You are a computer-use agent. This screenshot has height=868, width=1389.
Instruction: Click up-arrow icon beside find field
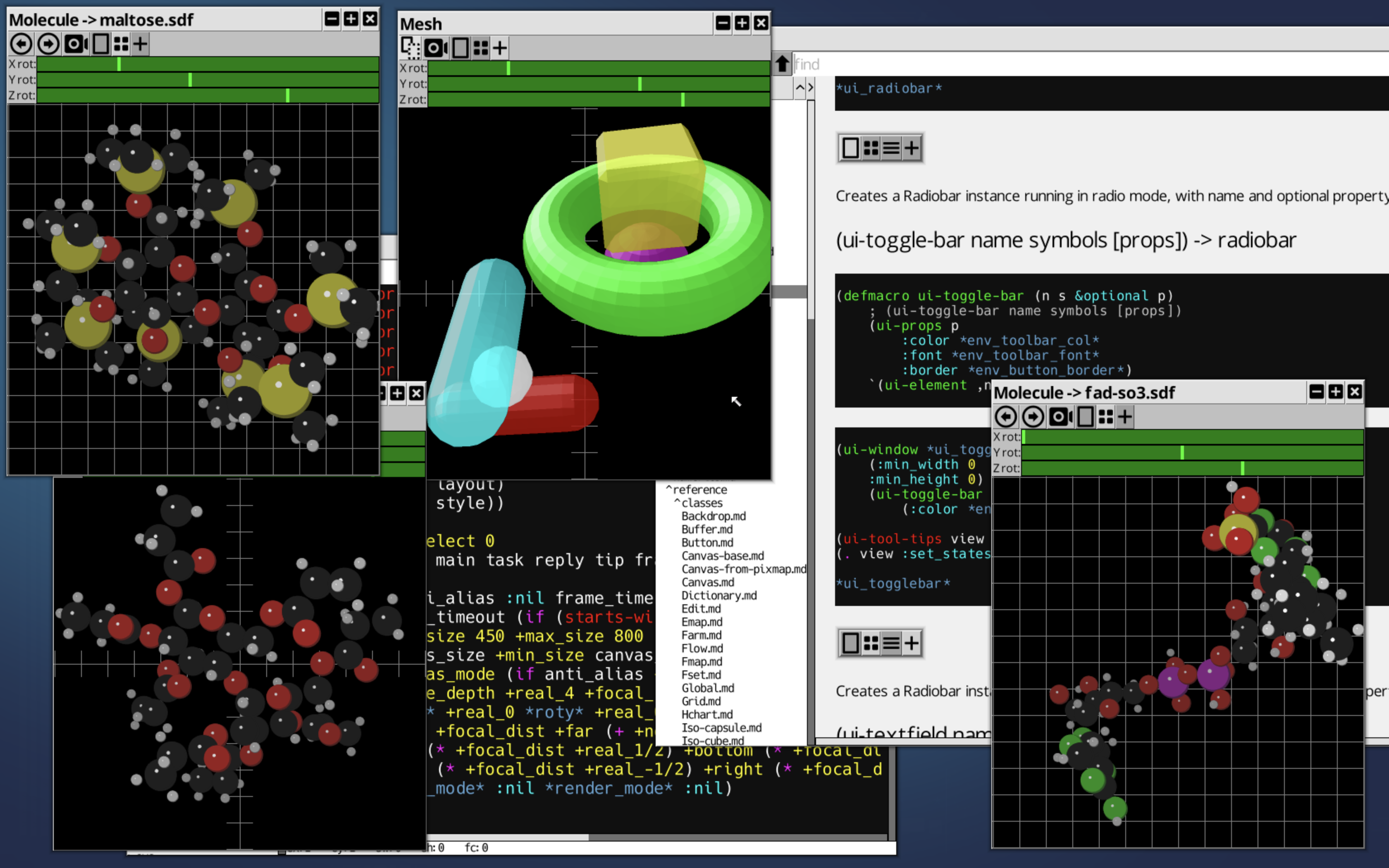pos(782,64)
